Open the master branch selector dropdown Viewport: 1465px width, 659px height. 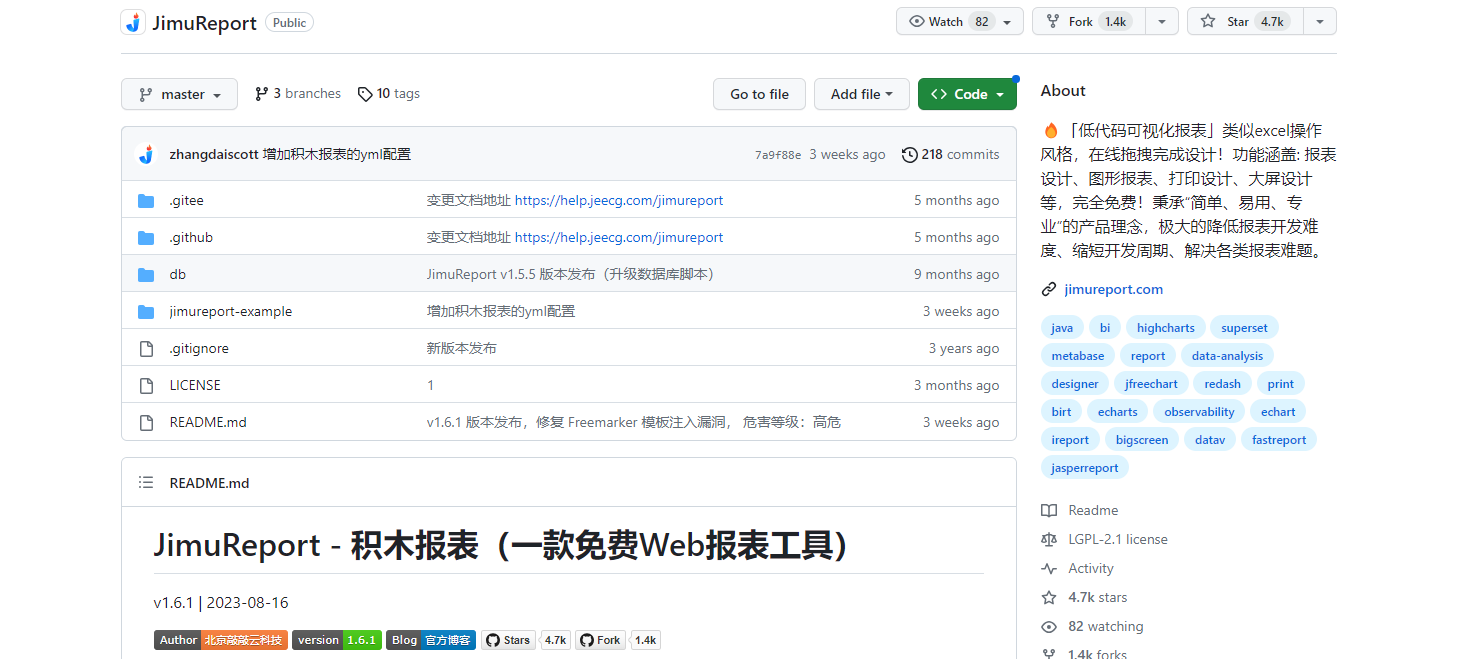tap(179, 94)
